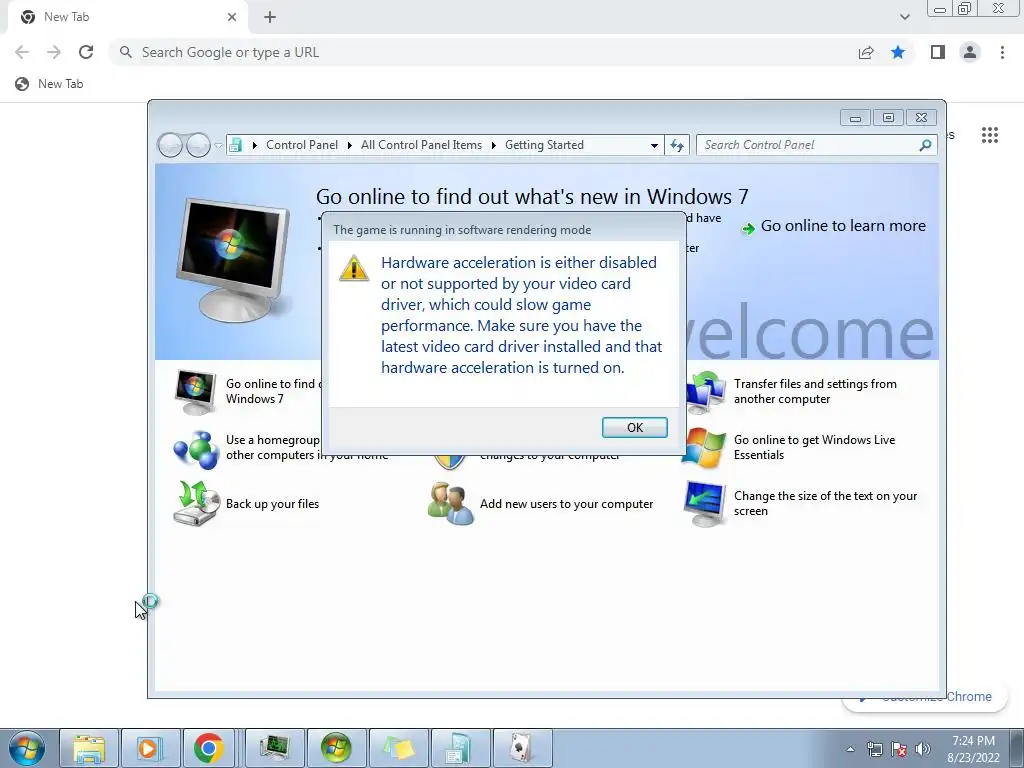
Task: Open the Windows Start menu
Action: (27, 748)
